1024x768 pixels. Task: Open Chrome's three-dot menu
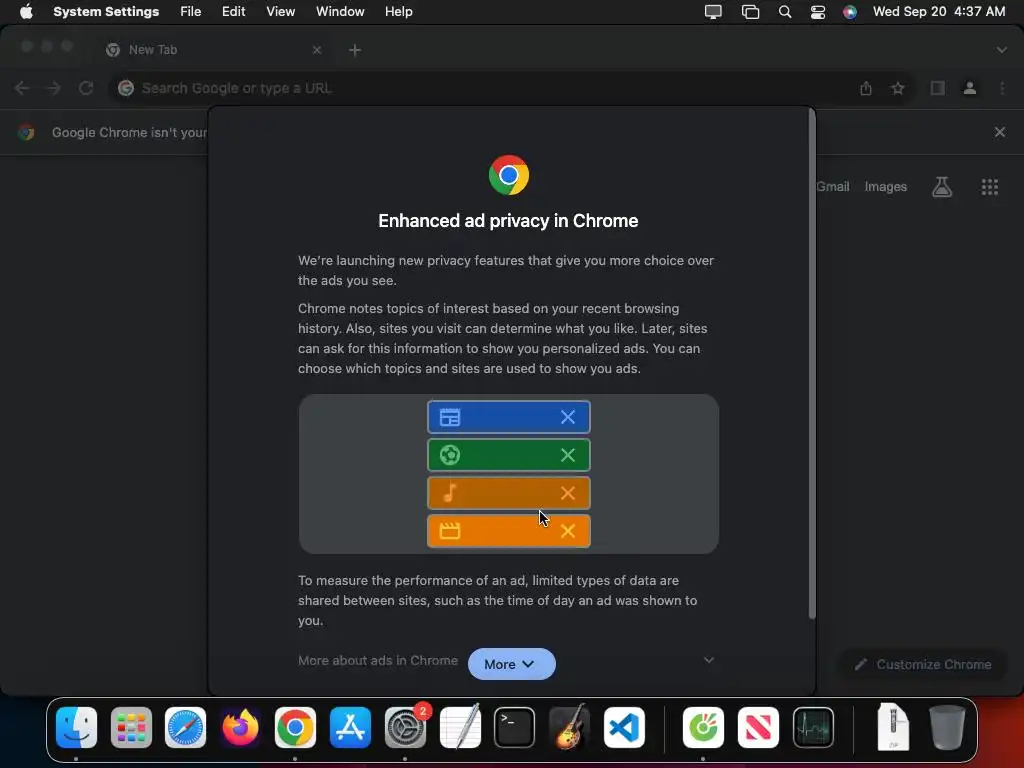[1002, 88]
